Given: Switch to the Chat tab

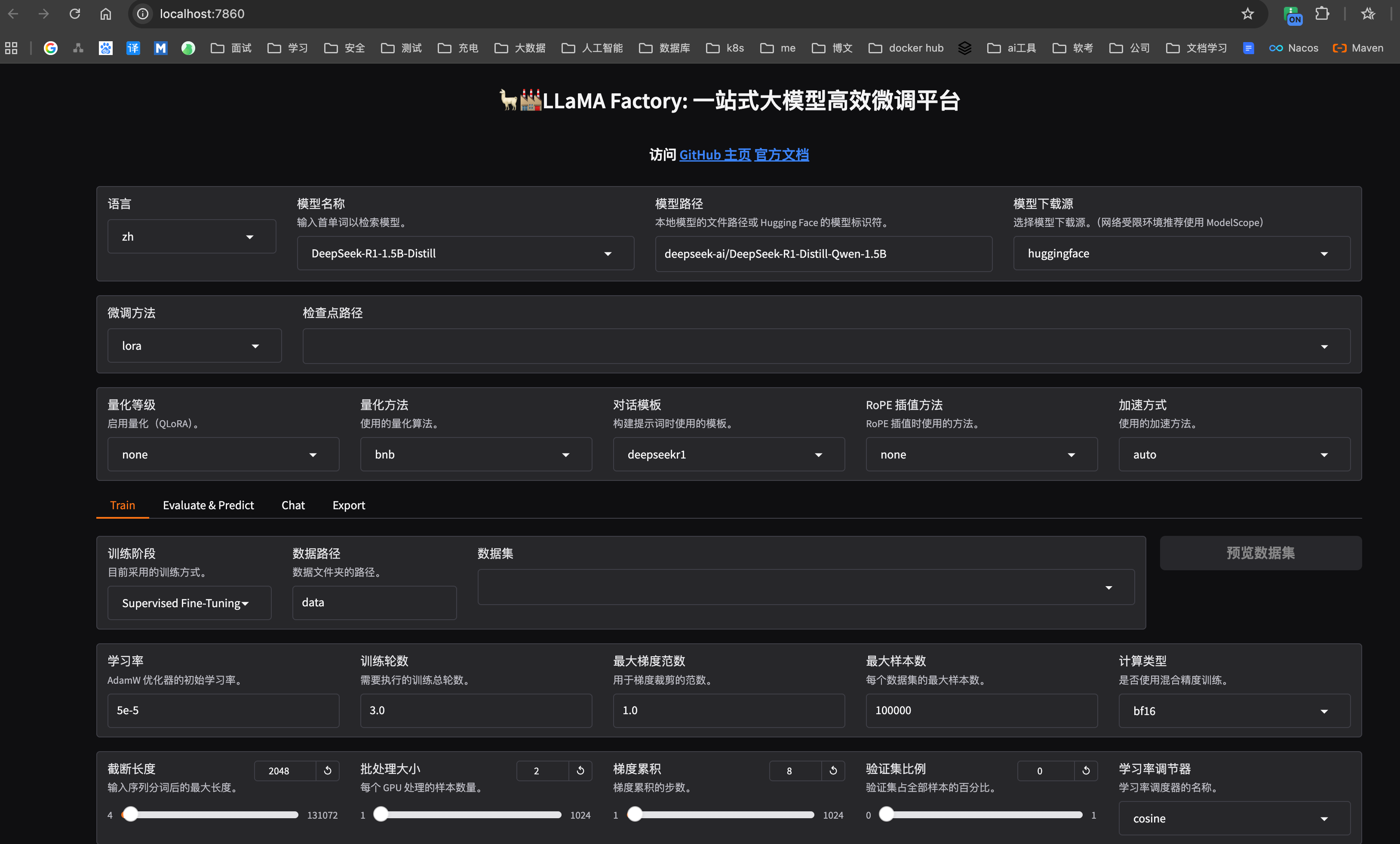Looking at the screenshot, I should tap(293, 505).
